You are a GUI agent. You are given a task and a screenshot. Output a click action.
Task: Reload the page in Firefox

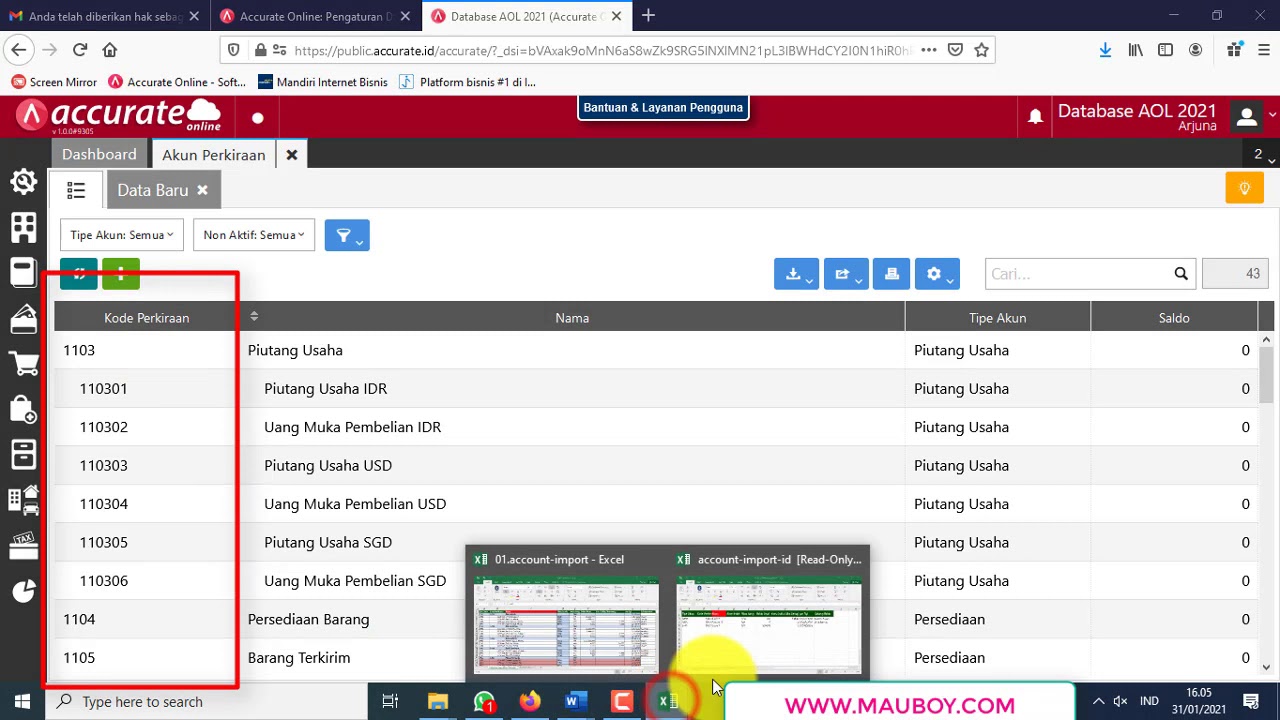click(80, 50)
